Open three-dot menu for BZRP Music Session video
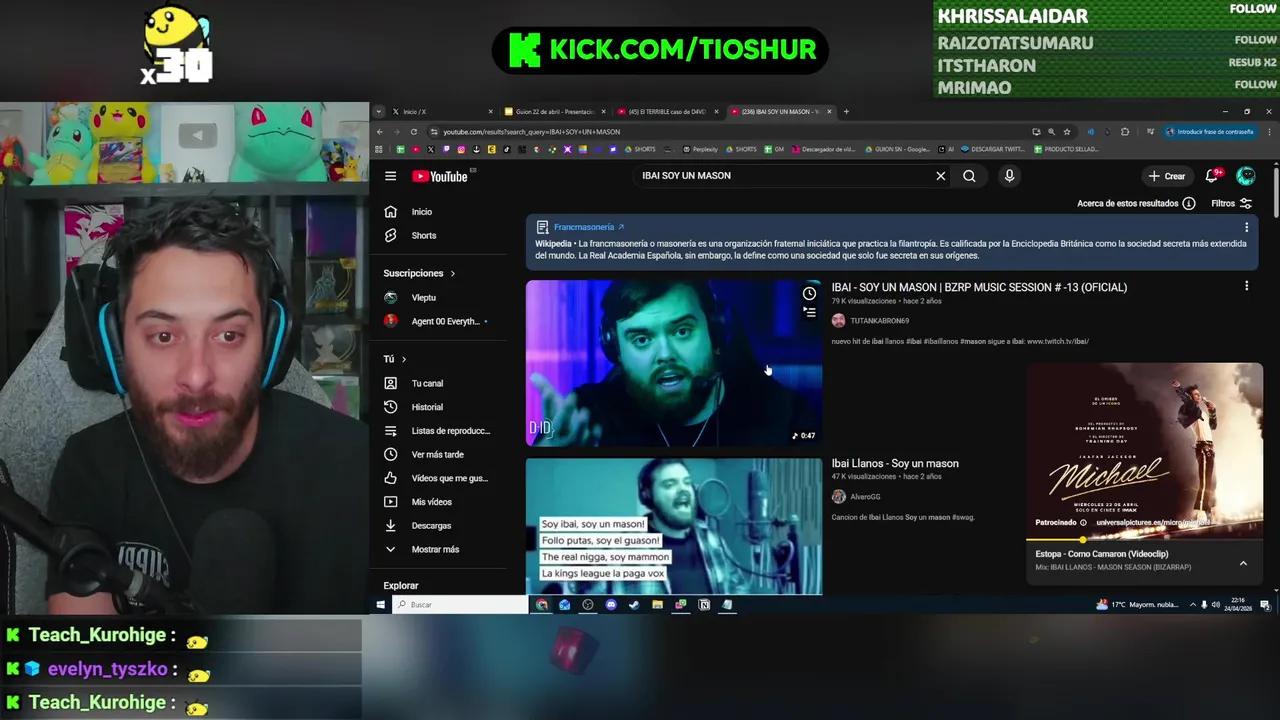Screen dimensions: 1280x720 tap(1246, 287)
